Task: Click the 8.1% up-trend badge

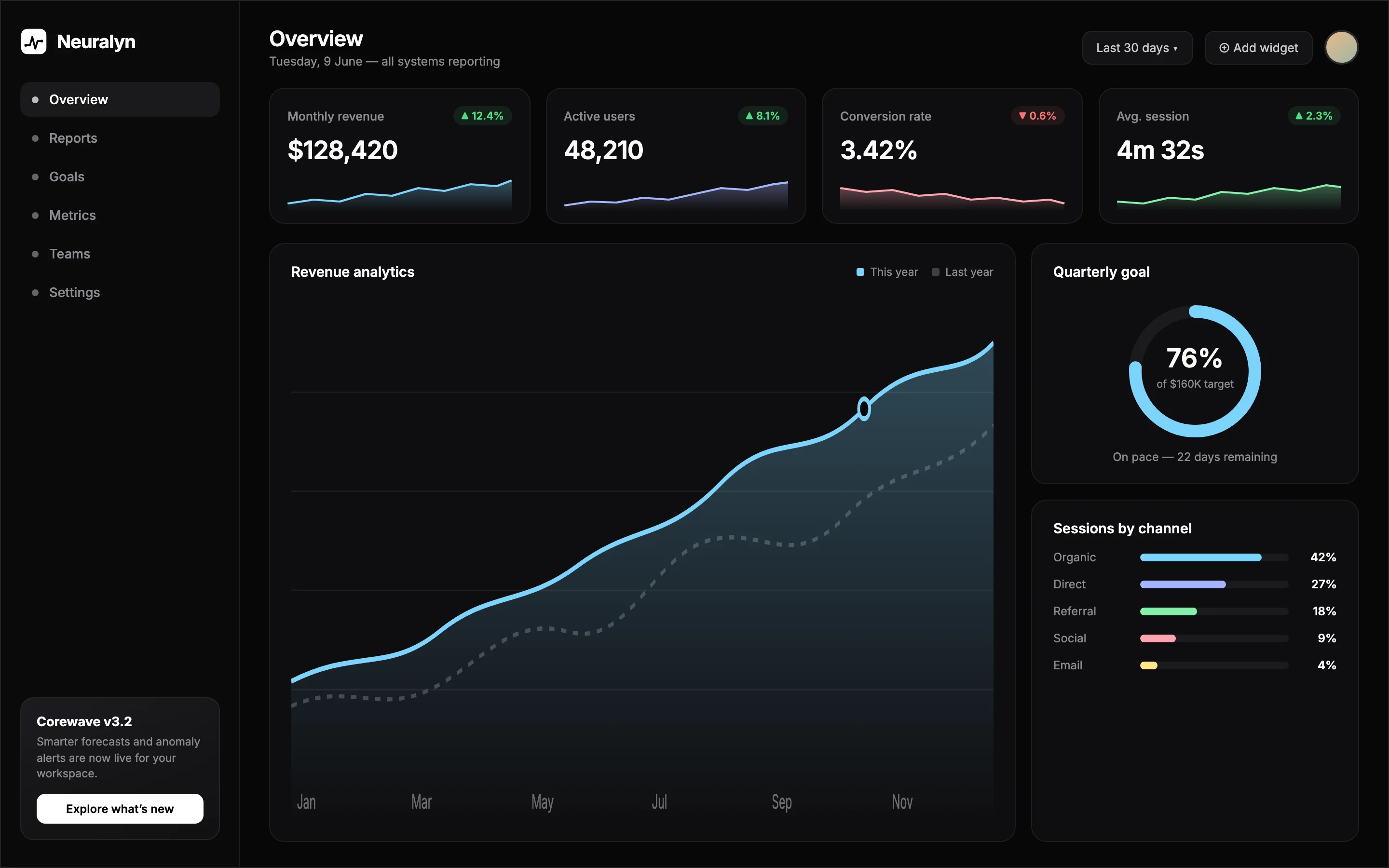Action: (762, 116)
